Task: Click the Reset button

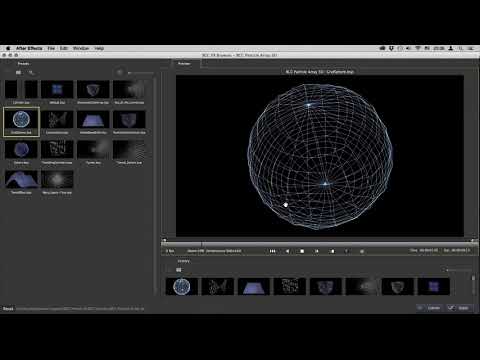Action: click(x=8, y=308)
